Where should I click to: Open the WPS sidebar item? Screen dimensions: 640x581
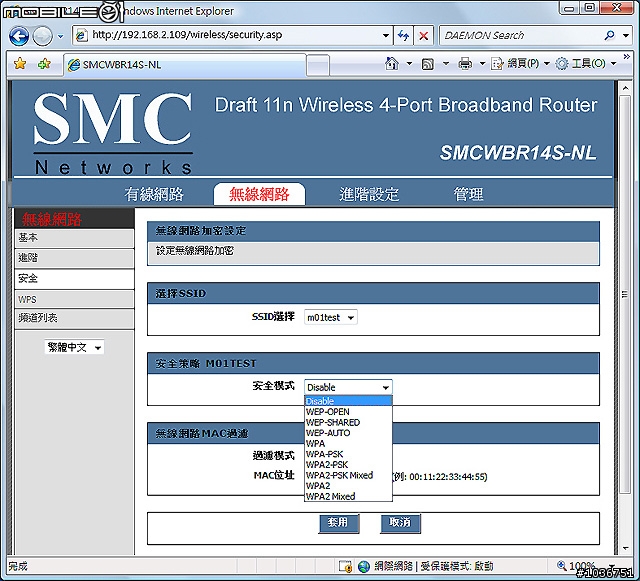tap(74, 299)
